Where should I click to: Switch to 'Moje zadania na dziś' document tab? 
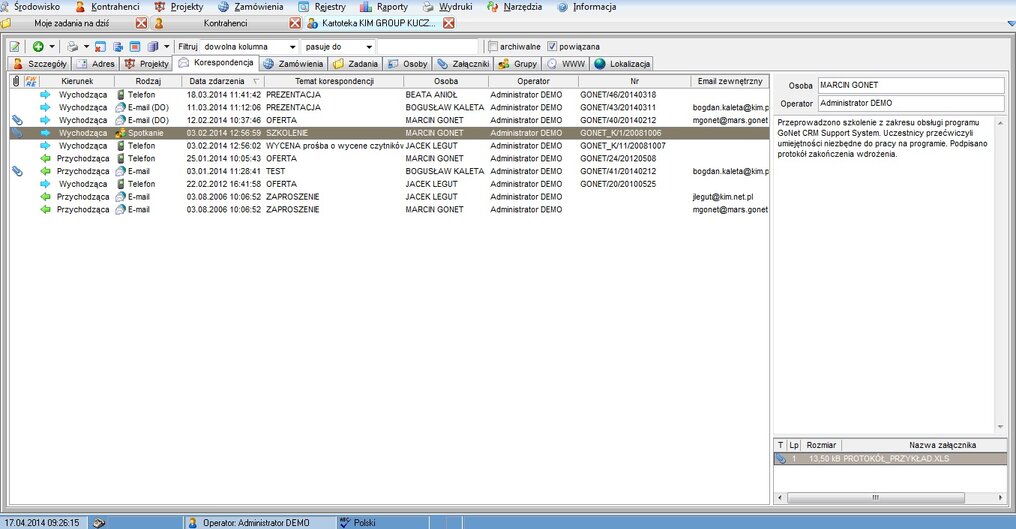tap(71, 23)
